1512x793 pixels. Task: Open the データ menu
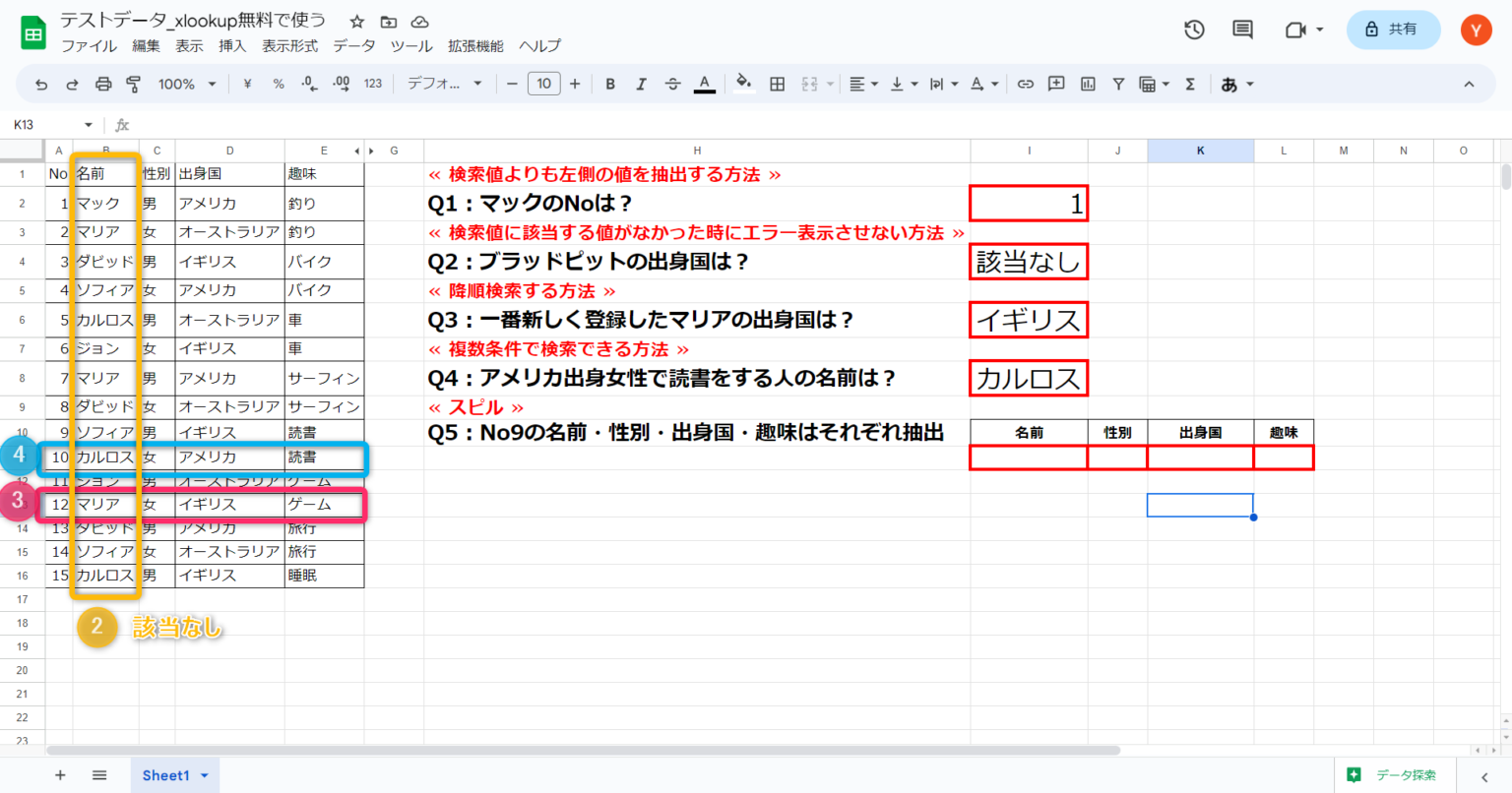[x=352, y=45]
